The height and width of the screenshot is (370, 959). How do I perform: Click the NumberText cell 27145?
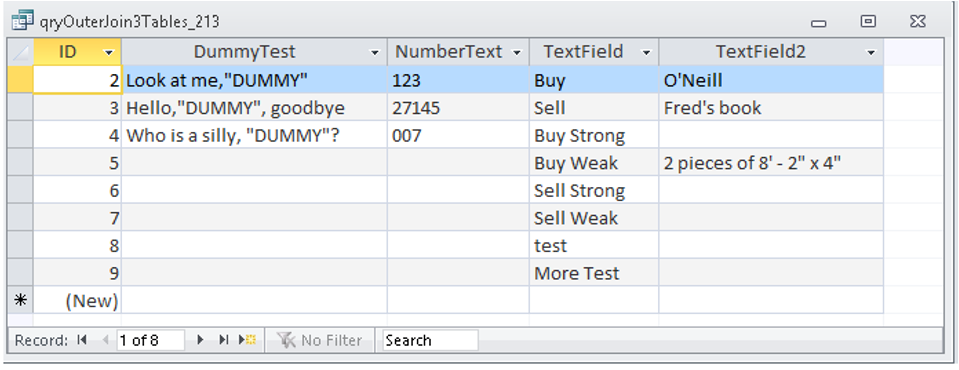(457, 108)
